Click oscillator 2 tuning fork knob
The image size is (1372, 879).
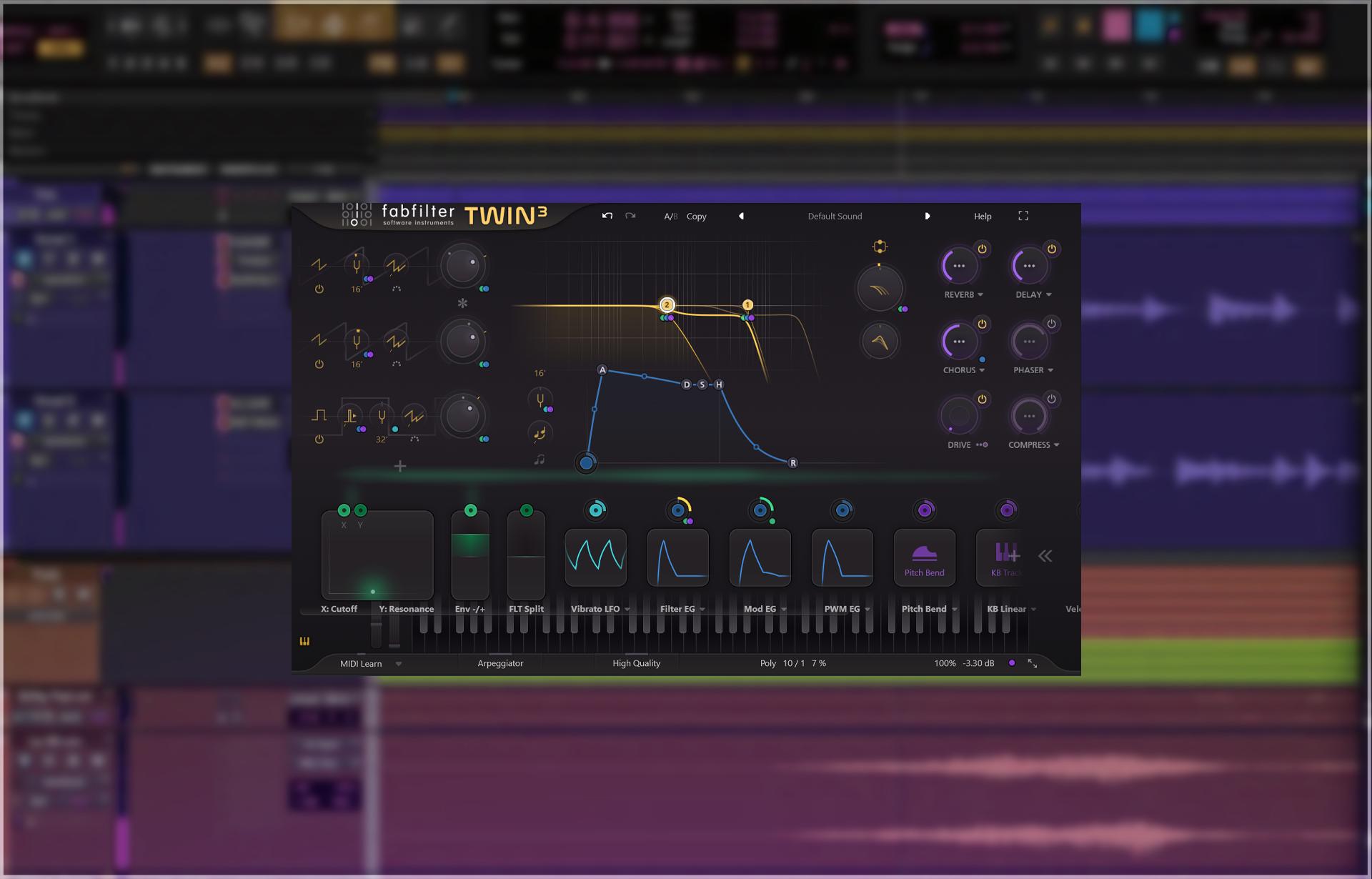pyautogui.click(x=356, y=341)
